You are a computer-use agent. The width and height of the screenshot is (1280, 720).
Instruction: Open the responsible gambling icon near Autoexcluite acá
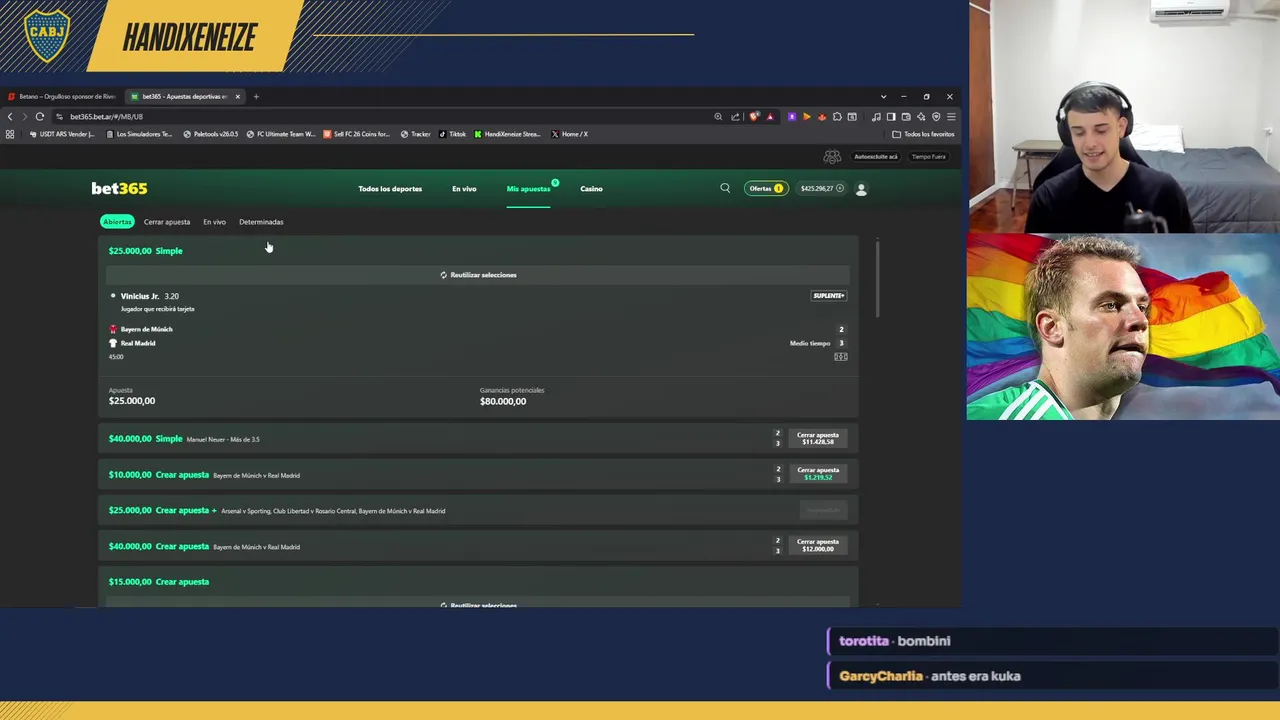pos(832,157)
